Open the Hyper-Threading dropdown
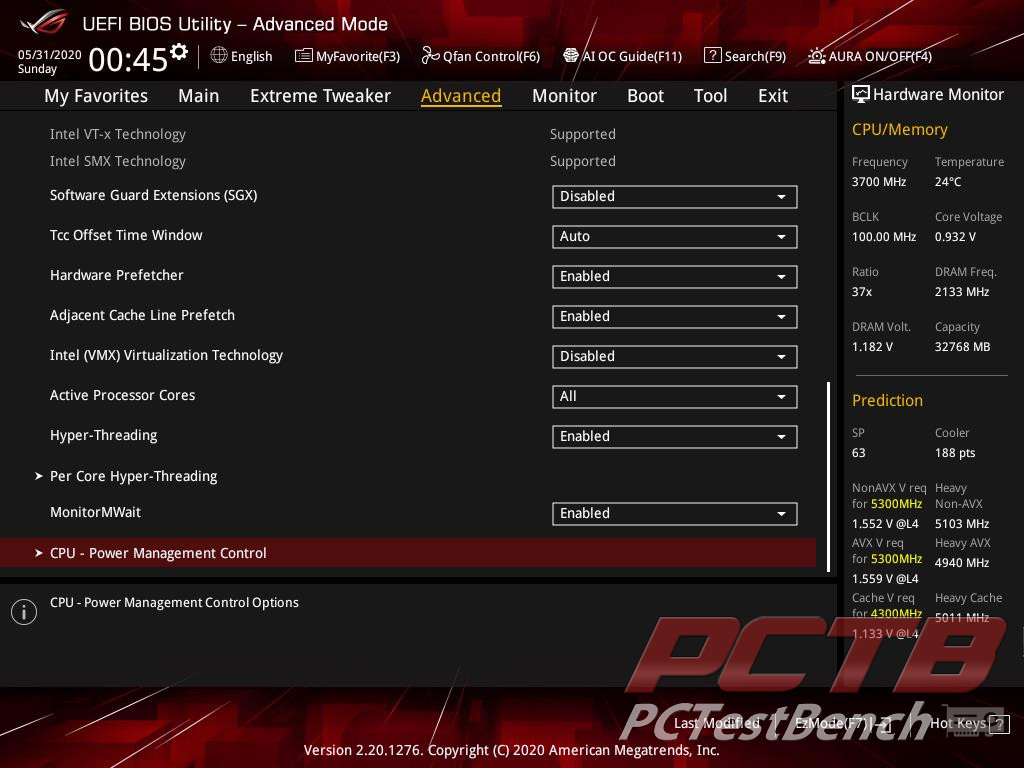 click(675, 436)
